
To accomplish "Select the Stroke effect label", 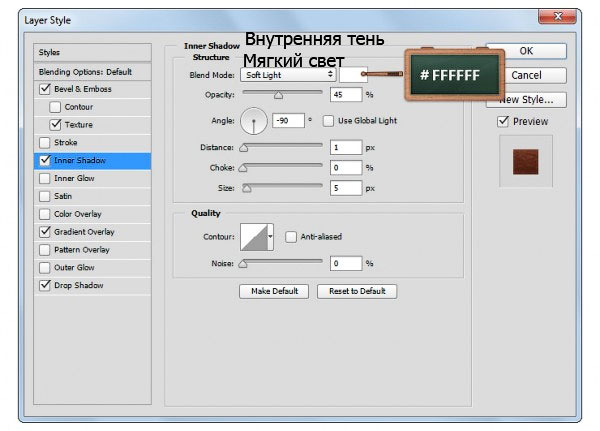I will coord(65,142).
